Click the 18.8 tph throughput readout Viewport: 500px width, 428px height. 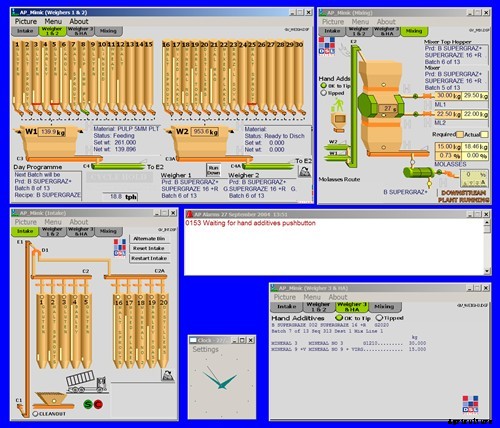click(x=120, y=197)
